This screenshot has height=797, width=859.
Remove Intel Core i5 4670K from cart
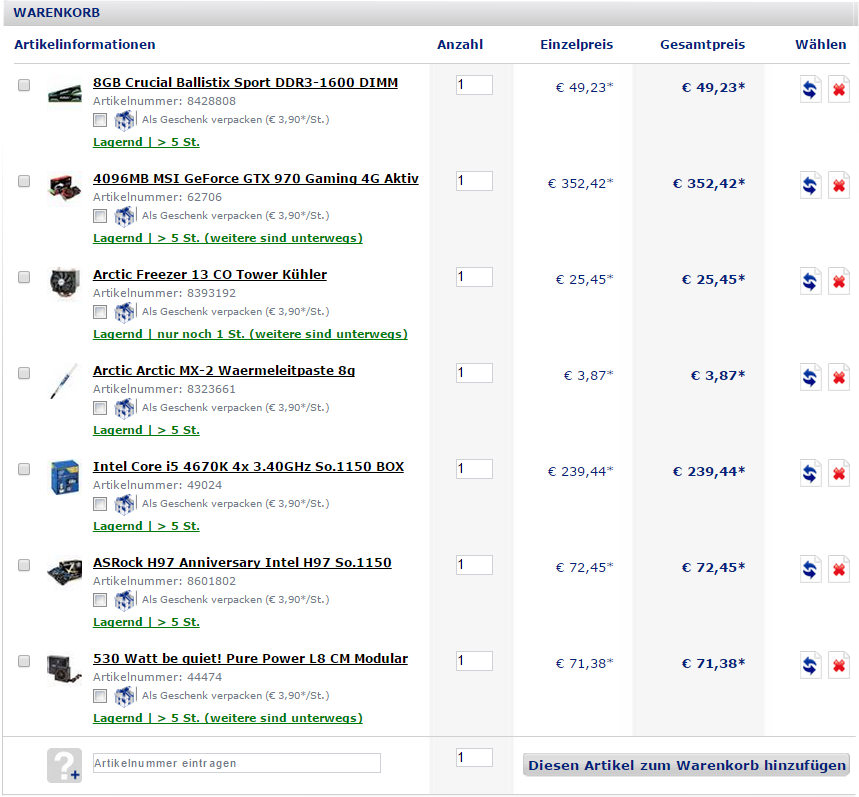(839, 473)
